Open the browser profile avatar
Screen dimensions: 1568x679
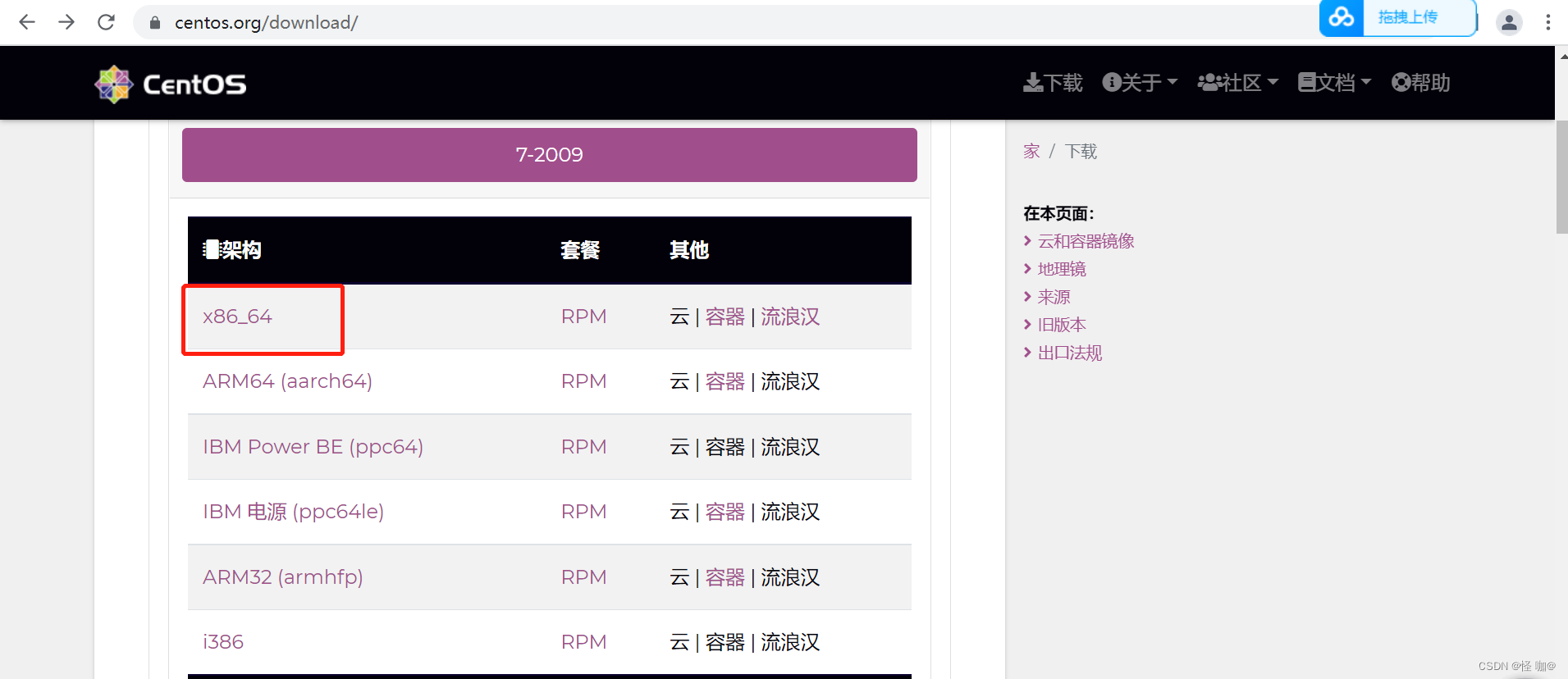pyautogui.click(x=1509, y=22)
